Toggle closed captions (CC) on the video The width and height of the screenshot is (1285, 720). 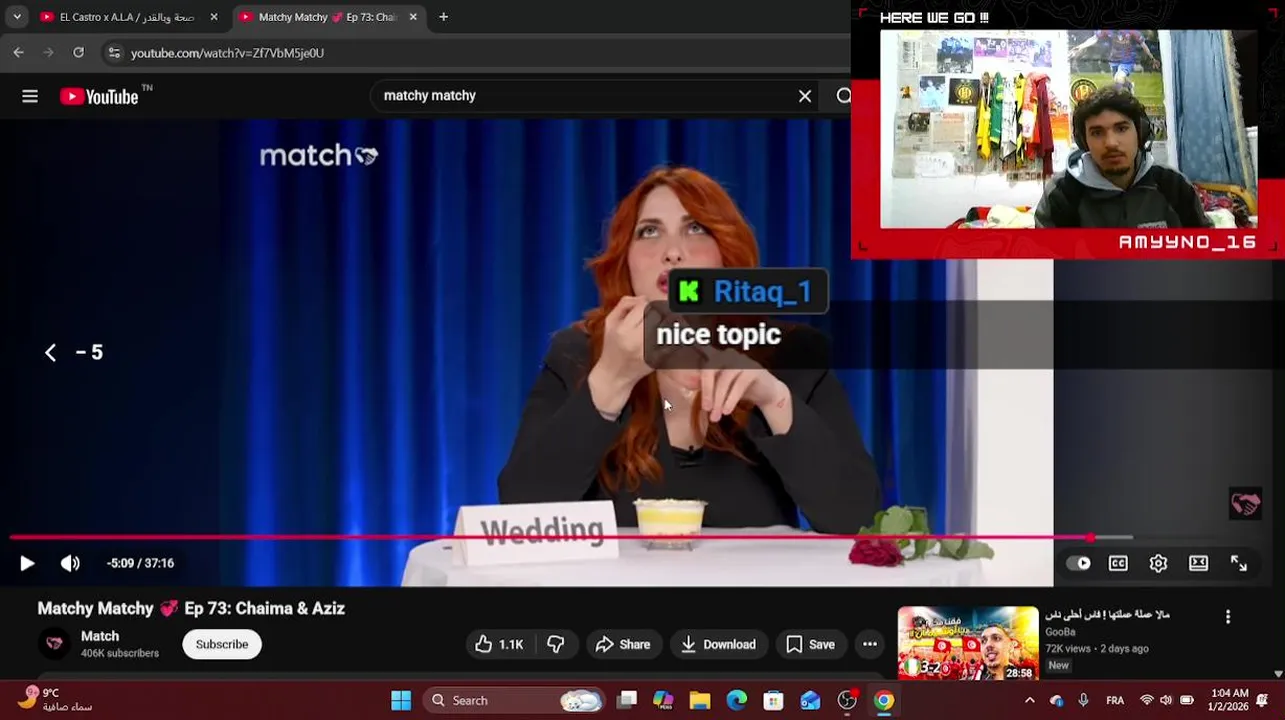tap(1118, 563)
